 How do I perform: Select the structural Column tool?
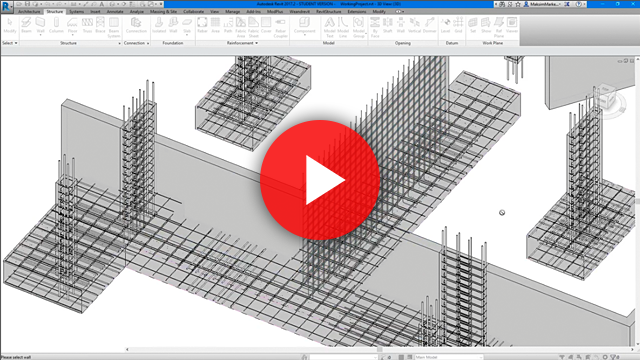pyautogui.click(x=56, y=25)
